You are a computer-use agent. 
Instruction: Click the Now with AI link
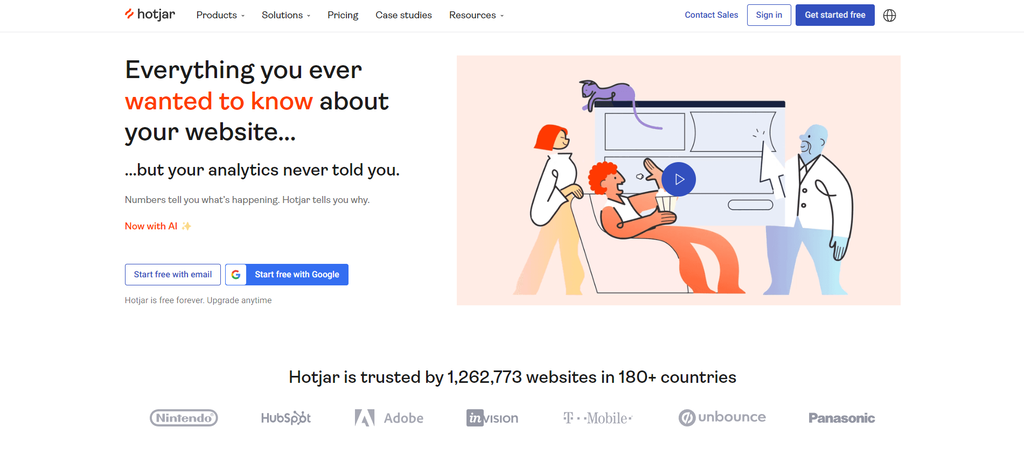coord(158,226)
